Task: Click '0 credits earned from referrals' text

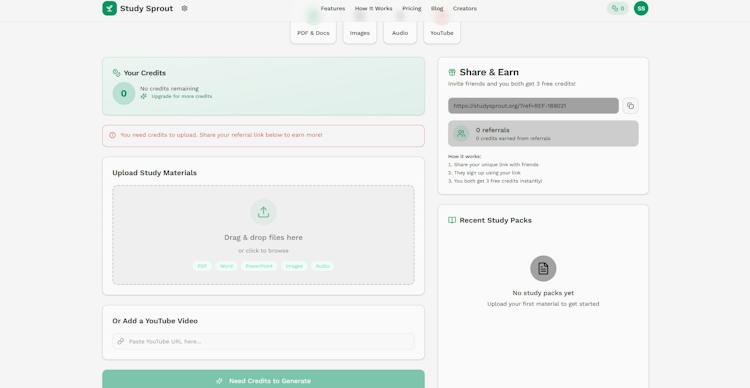Action: coord(513,138)
